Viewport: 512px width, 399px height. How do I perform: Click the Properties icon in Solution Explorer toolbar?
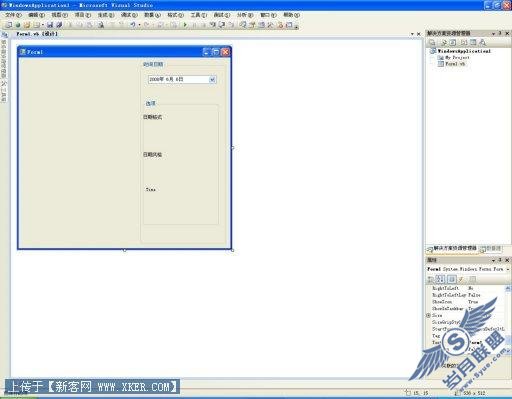coord(432,42)
